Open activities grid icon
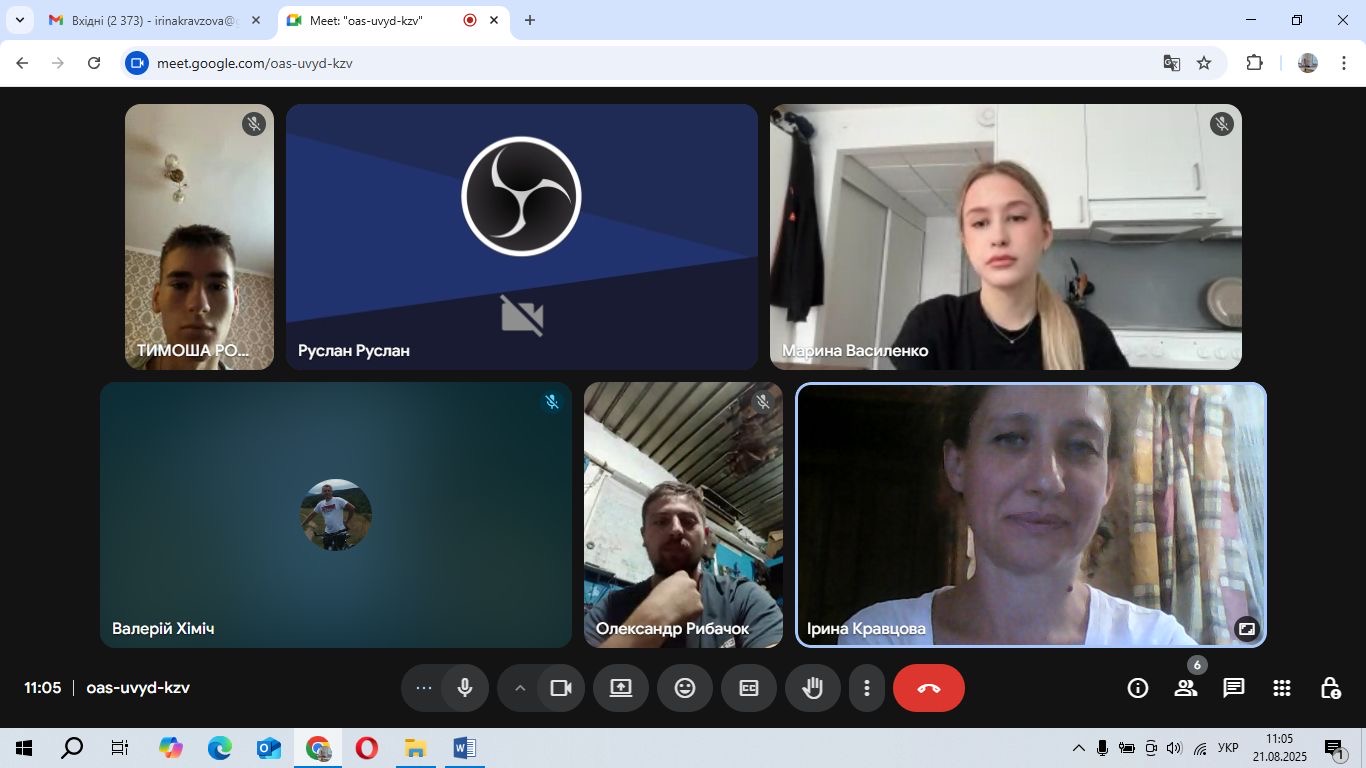Image resolution: width=1366 pixels, height=768 pixels. (x=1282, y=688)
